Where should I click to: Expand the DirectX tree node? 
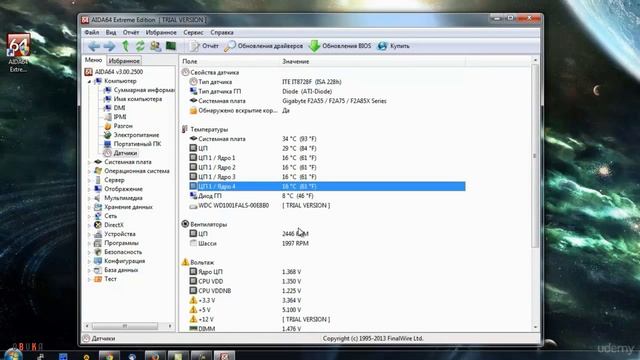89,225
